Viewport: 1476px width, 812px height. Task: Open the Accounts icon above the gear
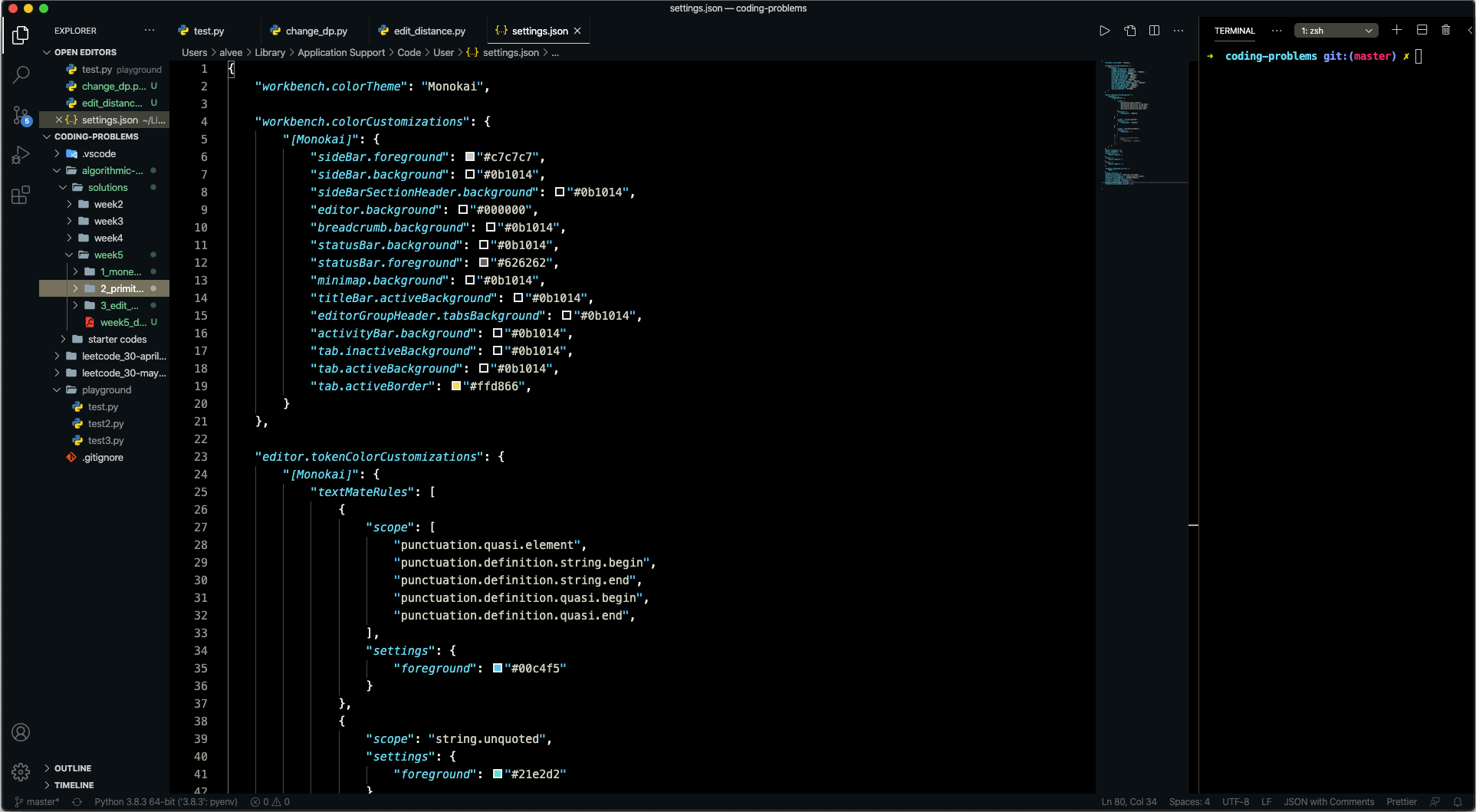click(x=21, y=732)
